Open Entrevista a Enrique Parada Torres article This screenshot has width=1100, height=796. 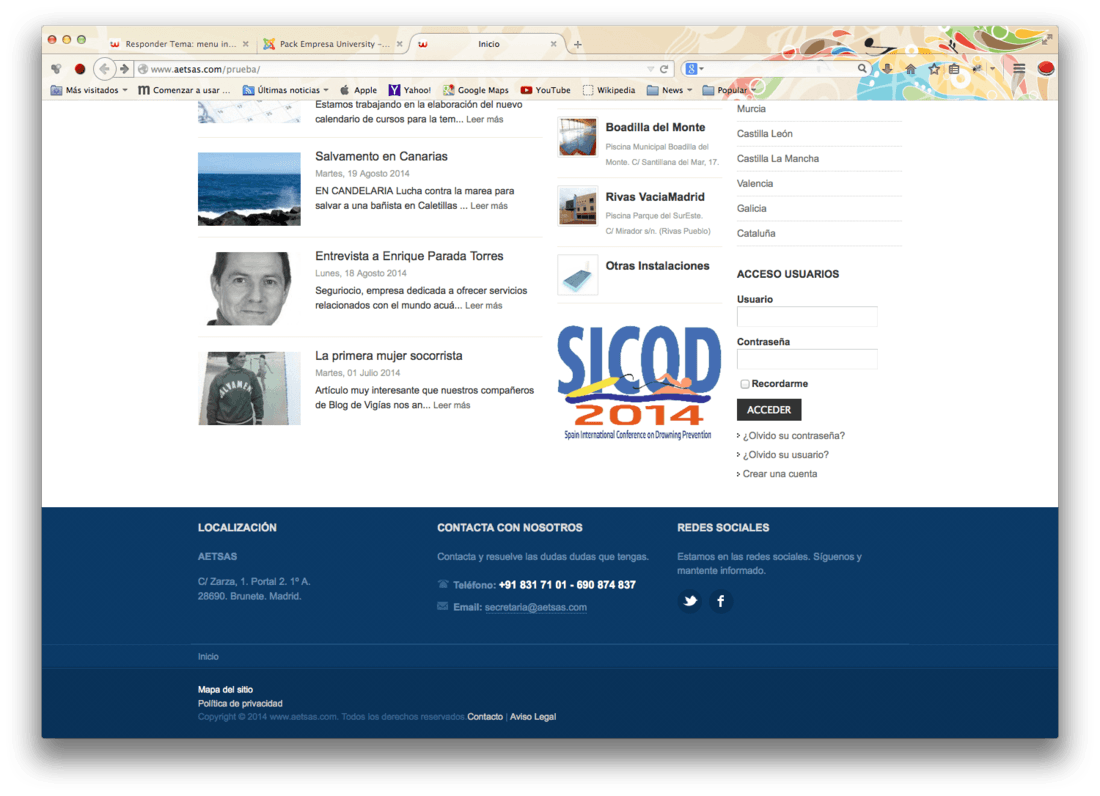(409, 256)
